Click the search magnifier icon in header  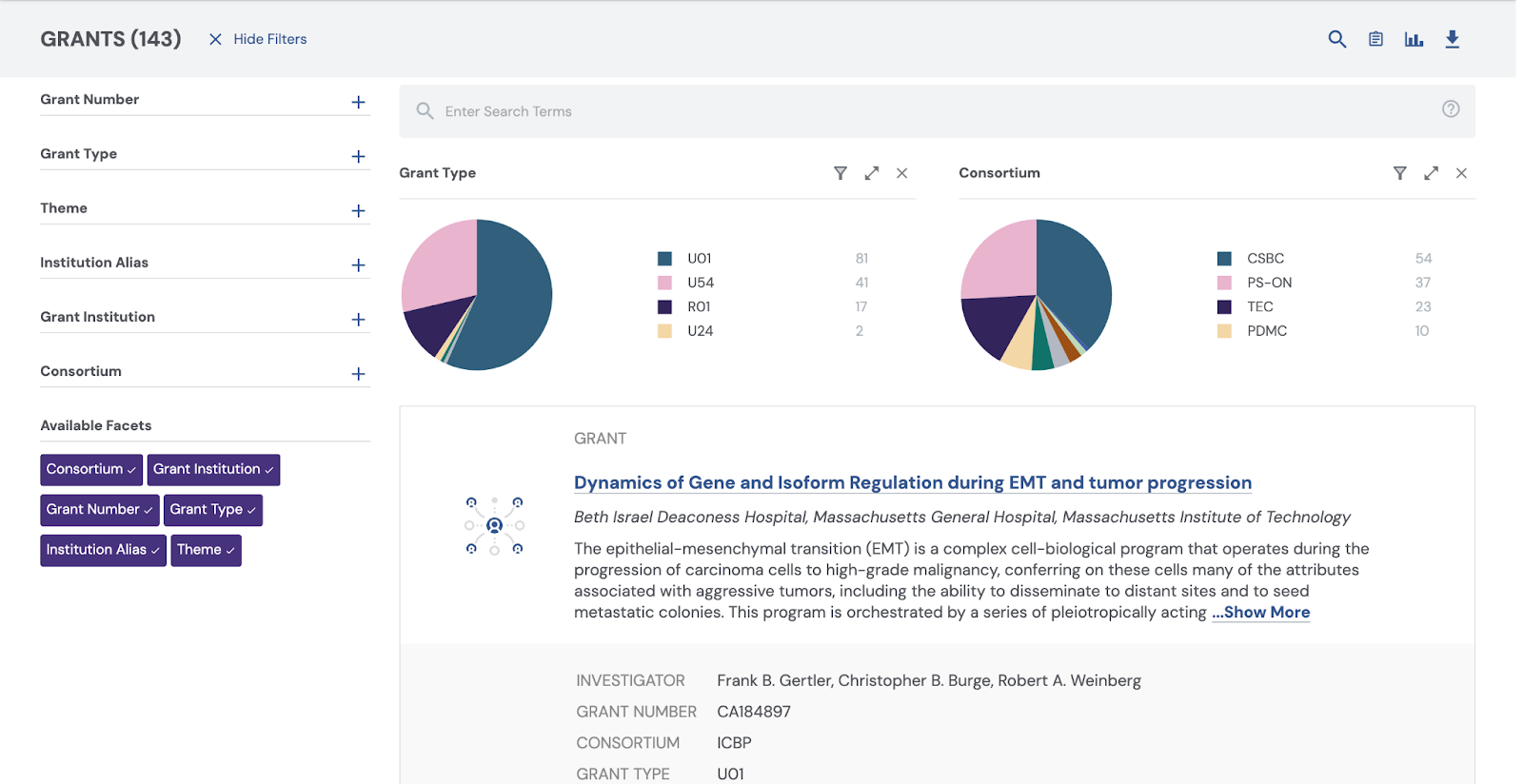pyautogui.click(x=1336, y=39)
